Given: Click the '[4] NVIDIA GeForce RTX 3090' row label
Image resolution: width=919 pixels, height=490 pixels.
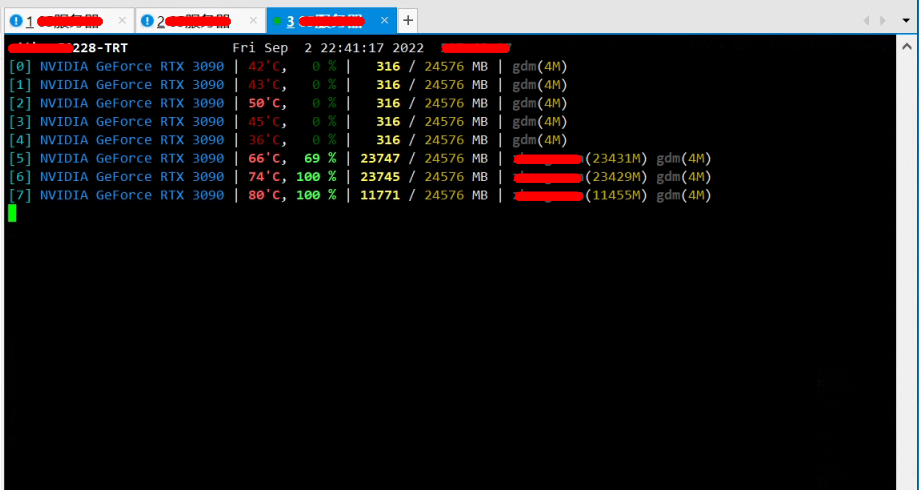Looking at the screenshot, I should click(116, 140).
